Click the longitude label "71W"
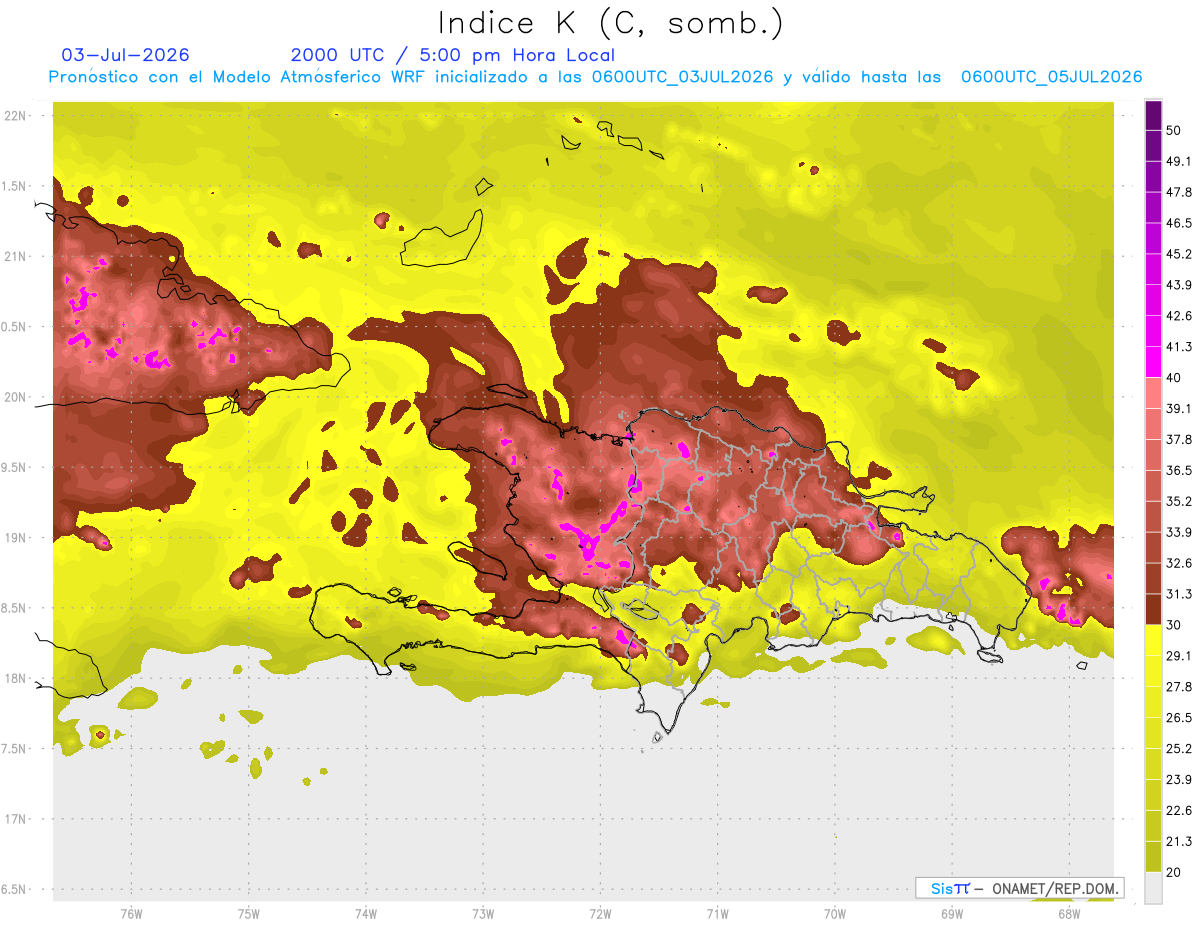 (717, 913)
